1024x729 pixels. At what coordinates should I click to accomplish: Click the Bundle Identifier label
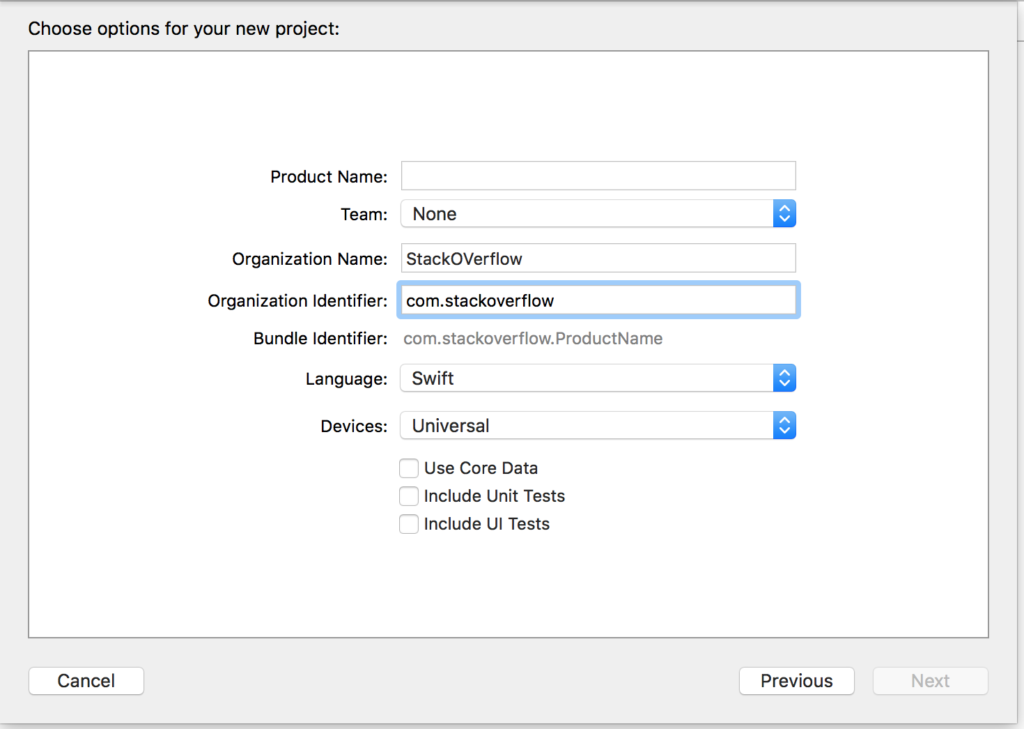[320, 339]
